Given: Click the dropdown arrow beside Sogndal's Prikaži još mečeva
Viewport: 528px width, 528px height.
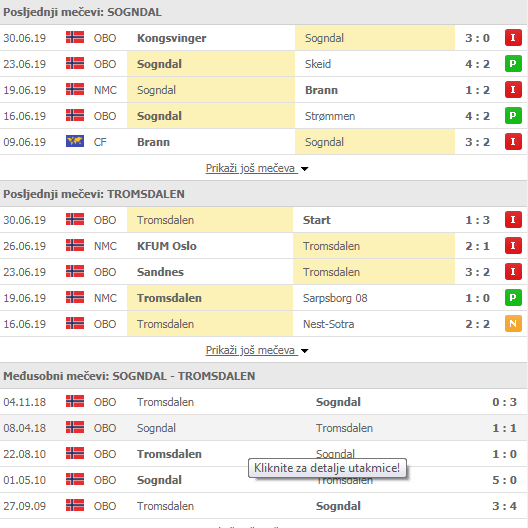Looking at the screenshot, I should [x=304, y=169].
